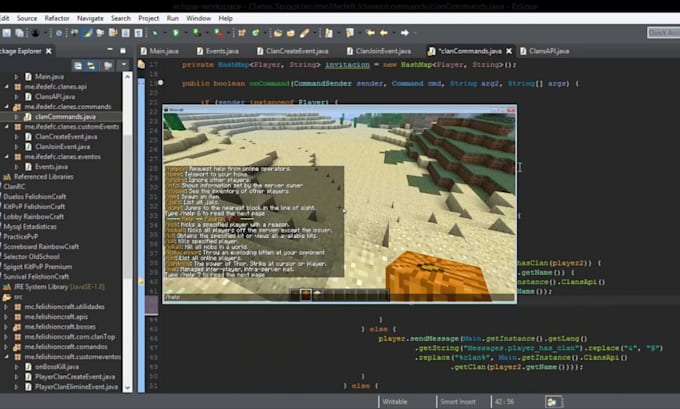The width and height of the screenshot is (680, 409).
Task: Switch to the ClanJoinEvent.java tab
Action: [x=379, y=51]
